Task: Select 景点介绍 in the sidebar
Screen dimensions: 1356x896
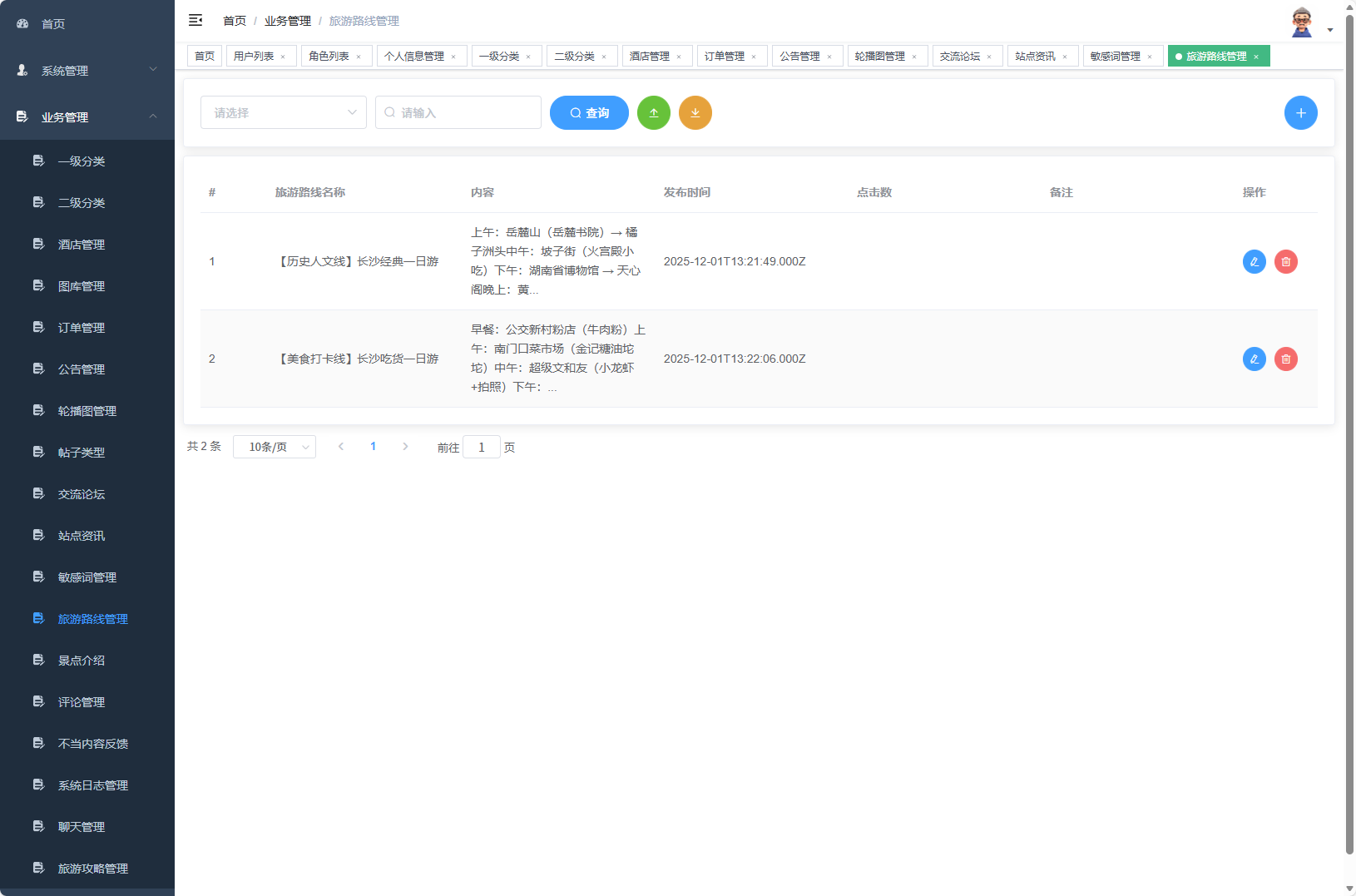Action: tap(82, 660)
